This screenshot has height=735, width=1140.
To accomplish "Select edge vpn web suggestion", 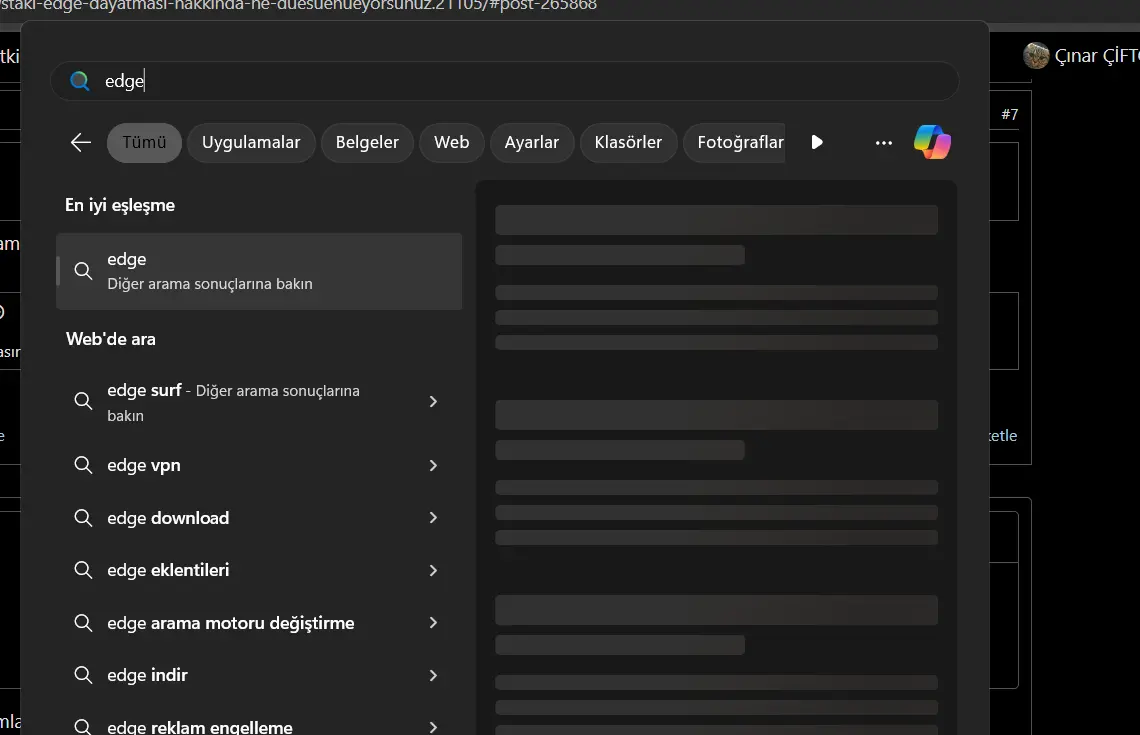I will 259,465.
